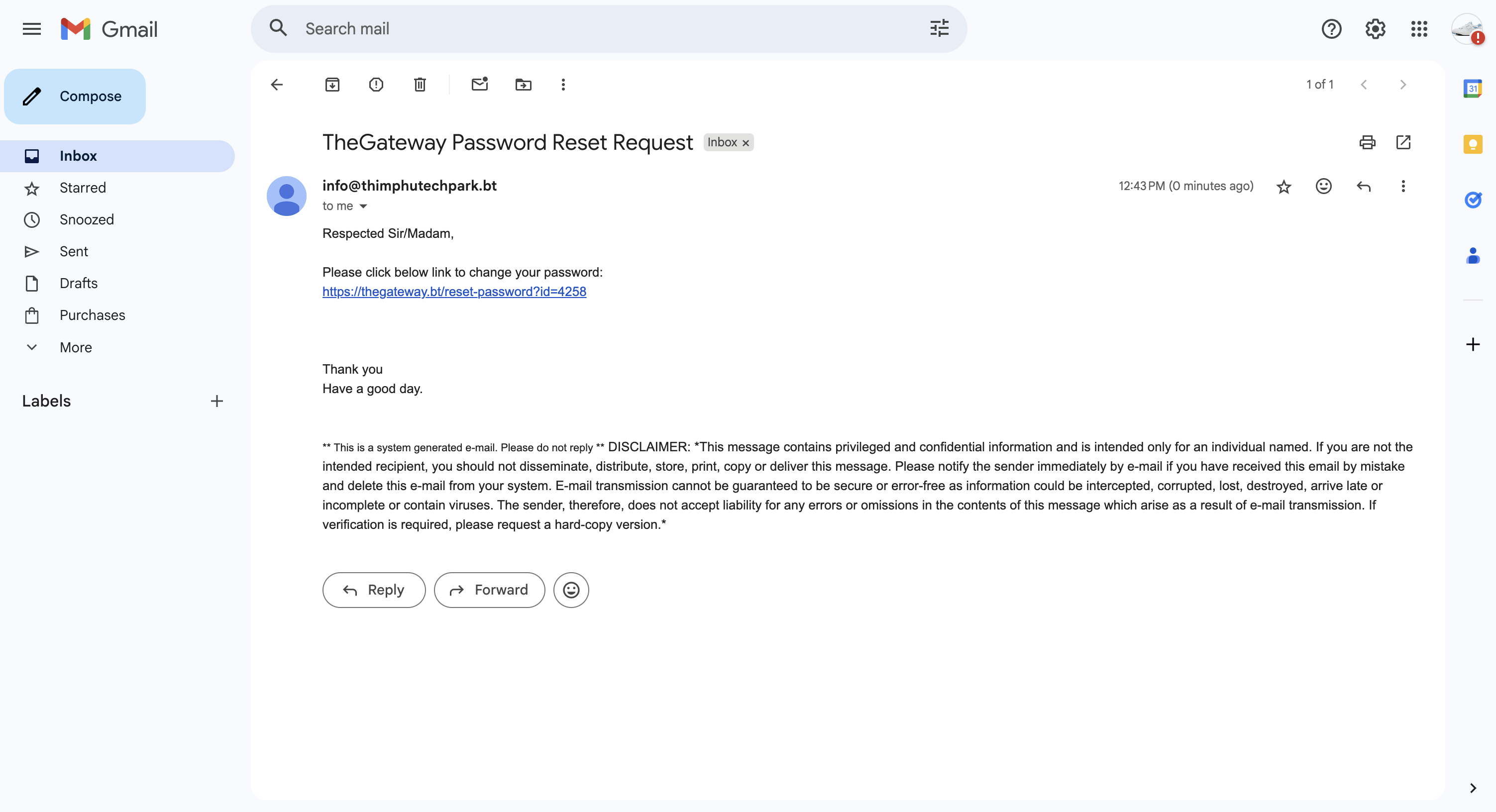Open the Move to folder icon
This screenshot has width=1496, height=812.
(x=523, y=85)
